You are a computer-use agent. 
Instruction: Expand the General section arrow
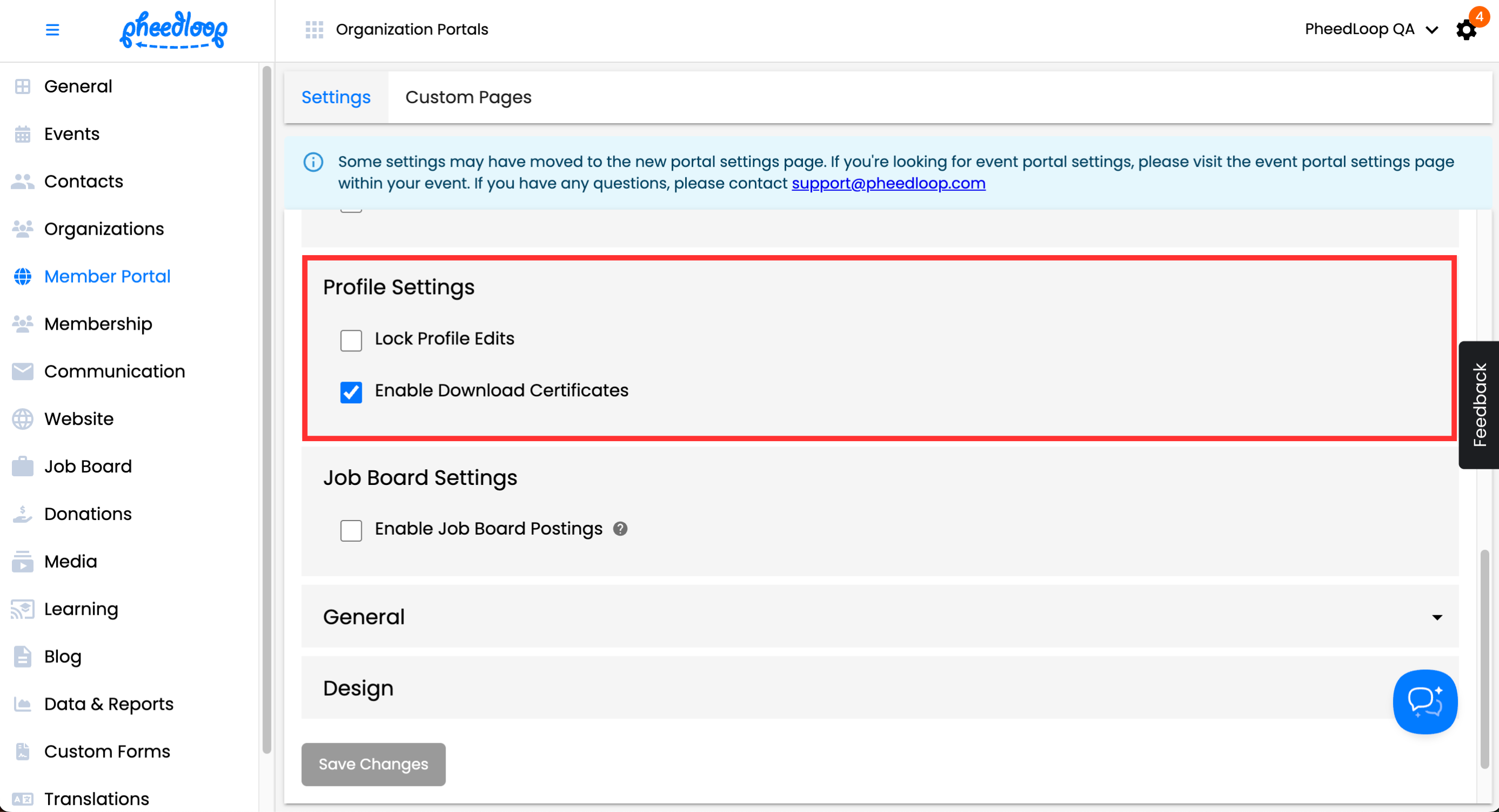point(1437,617)
